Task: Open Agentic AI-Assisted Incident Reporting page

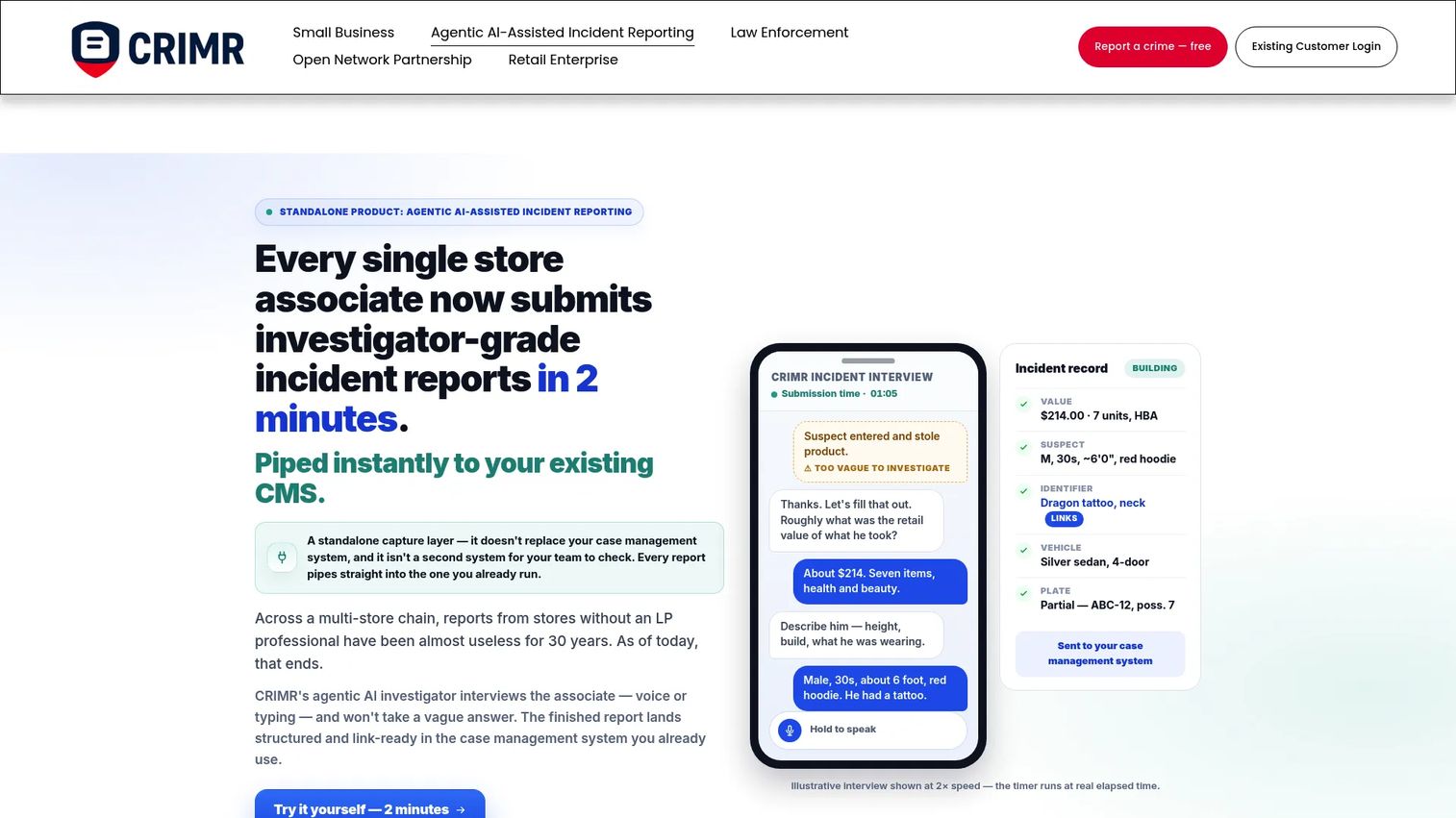Action: click(563, 33)
